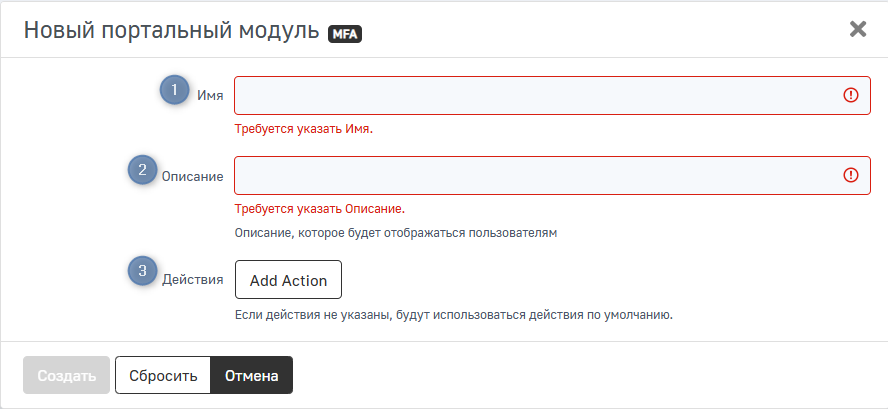Click the 'Новый портальный модуль' dialog title
This screenshot has height=409, width=888.
pyautogui.click(x=171, y=30)
